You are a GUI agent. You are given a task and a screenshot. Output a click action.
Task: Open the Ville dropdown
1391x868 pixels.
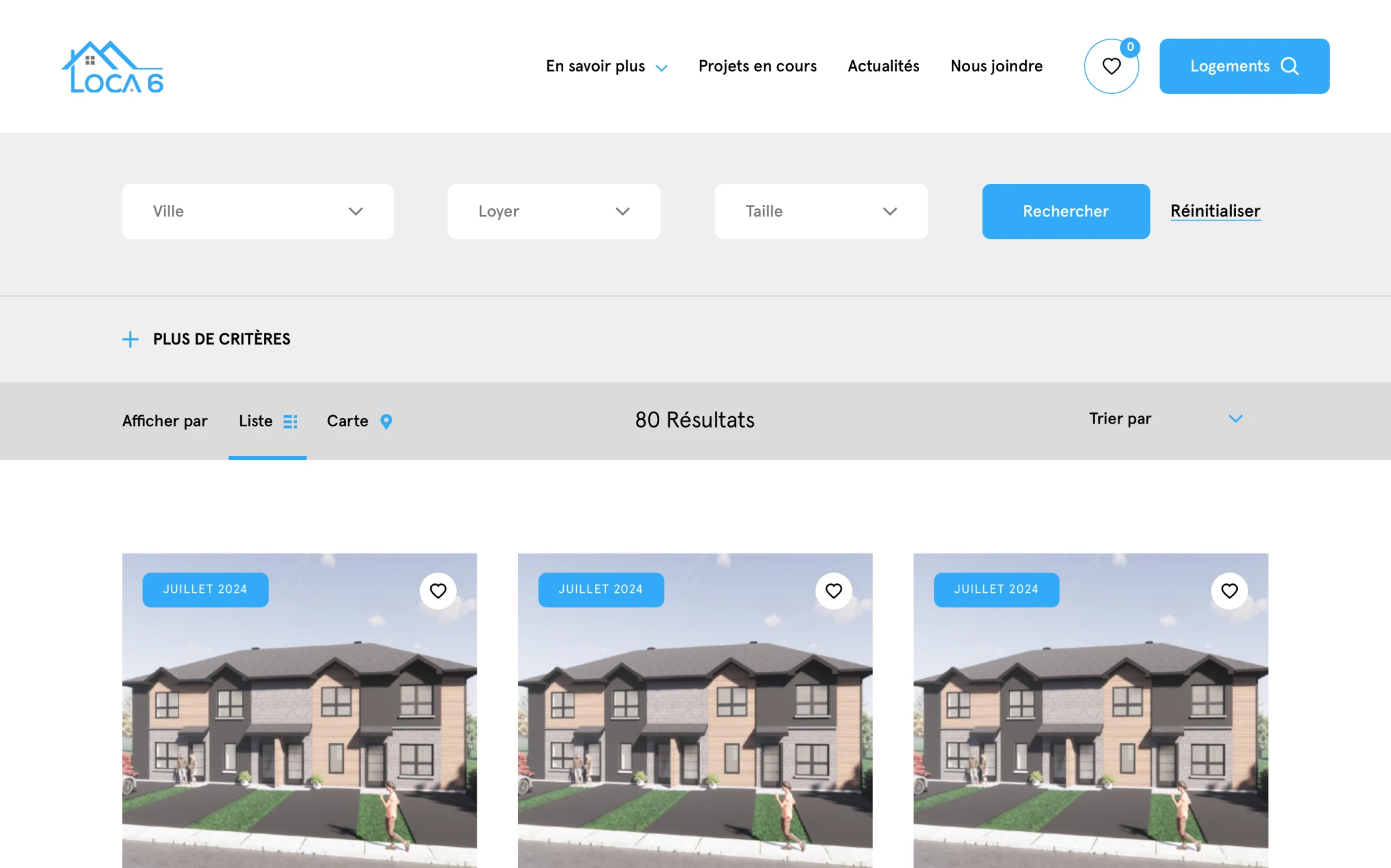click(x=257, y=211)
